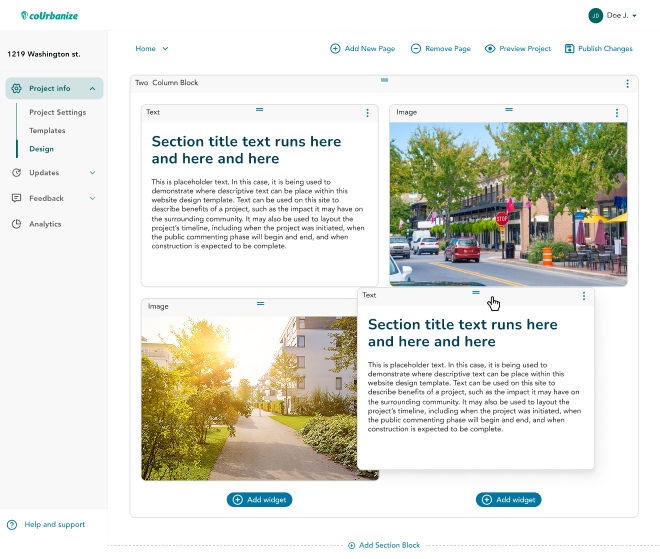The width and height of the screenshot is (660, 559).
Task: Open Project Settings
Action: (58, 112)
